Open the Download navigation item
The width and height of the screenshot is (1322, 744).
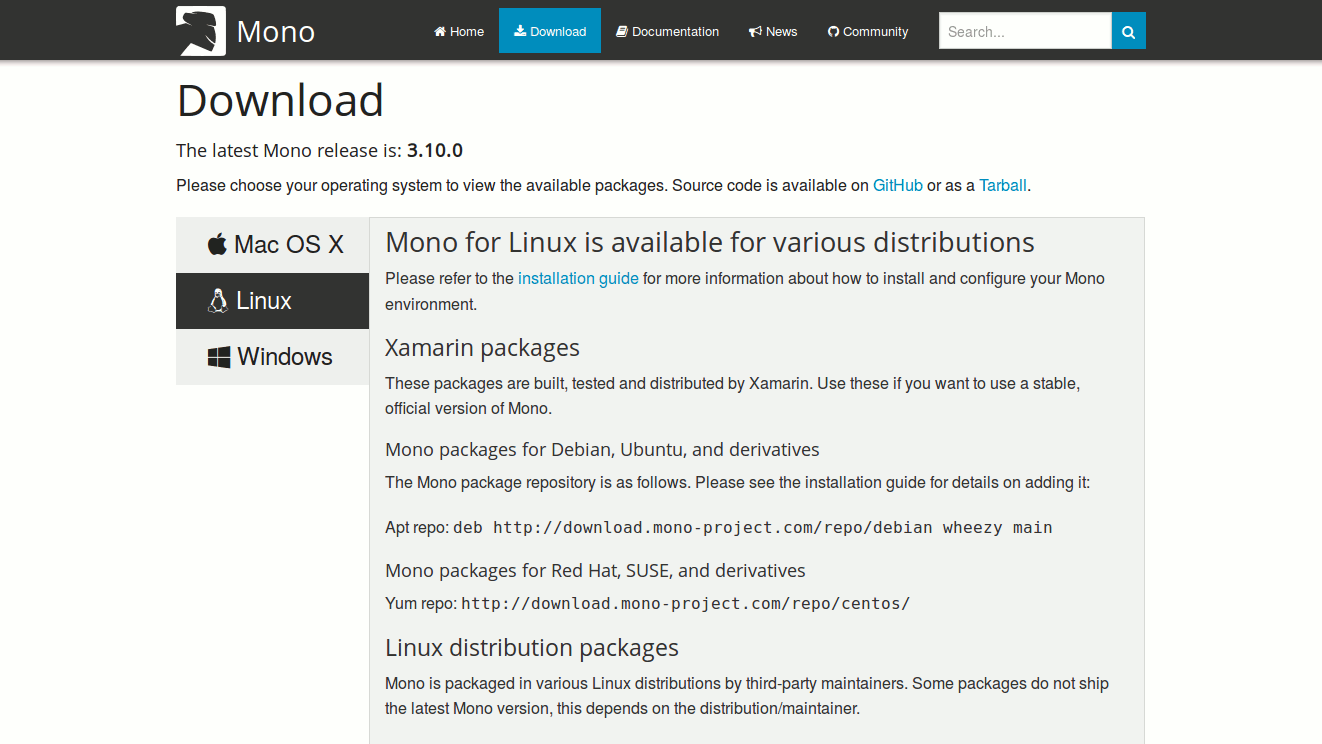[x=550, y=31]
